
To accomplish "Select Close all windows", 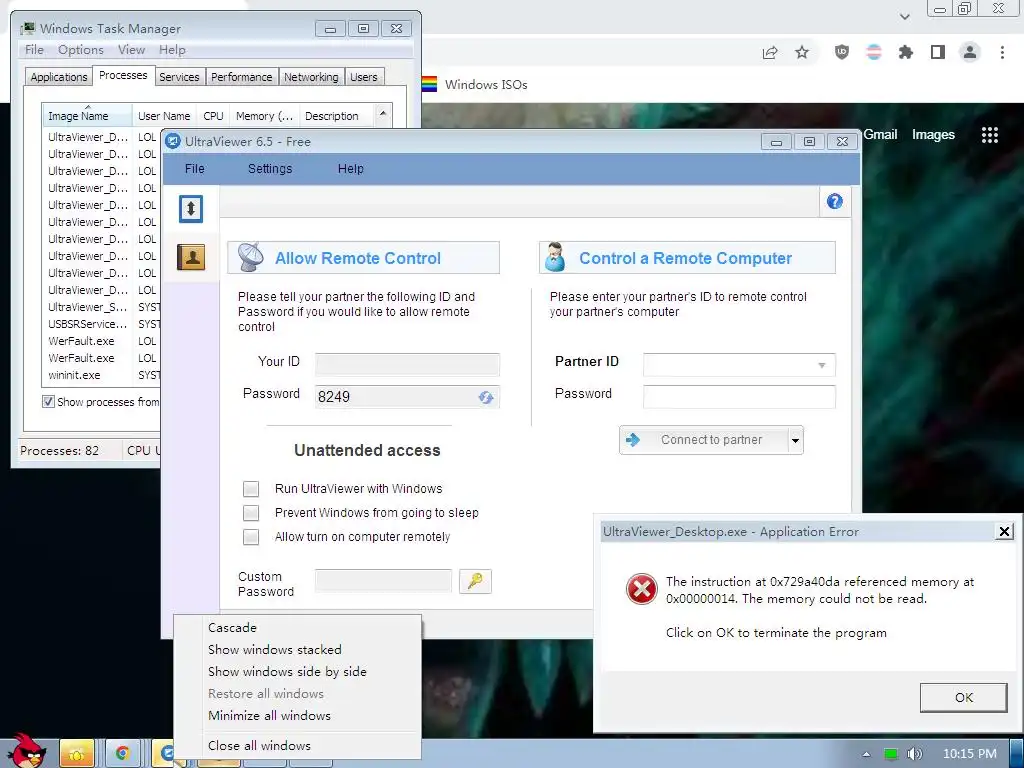I will tap(297, 746).
